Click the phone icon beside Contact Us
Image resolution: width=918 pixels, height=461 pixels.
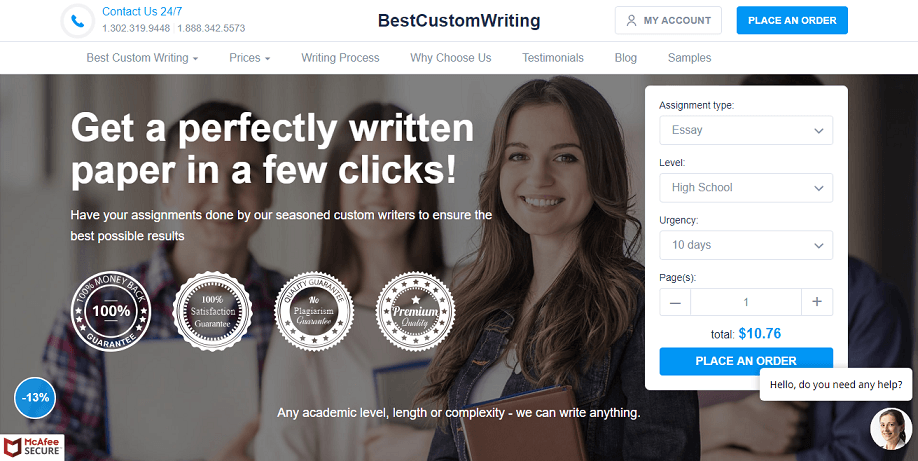click(x=77, y=21)
